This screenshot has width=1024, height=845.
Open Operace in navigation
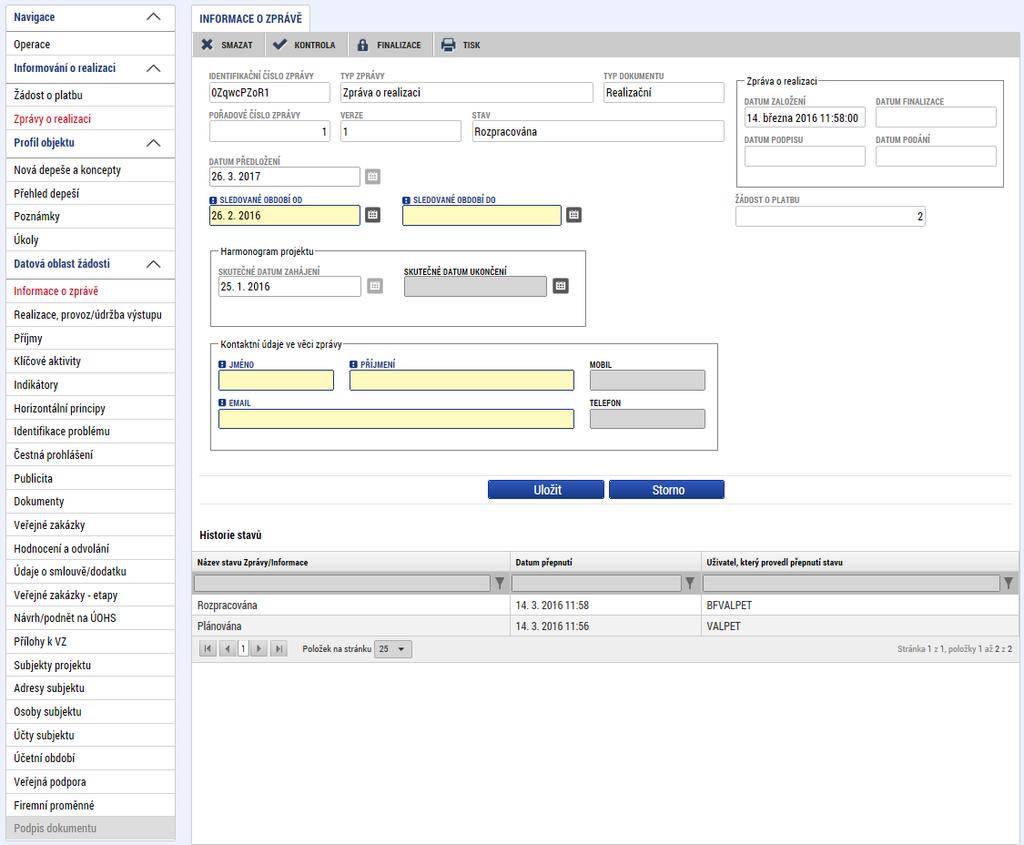point(90,44)
